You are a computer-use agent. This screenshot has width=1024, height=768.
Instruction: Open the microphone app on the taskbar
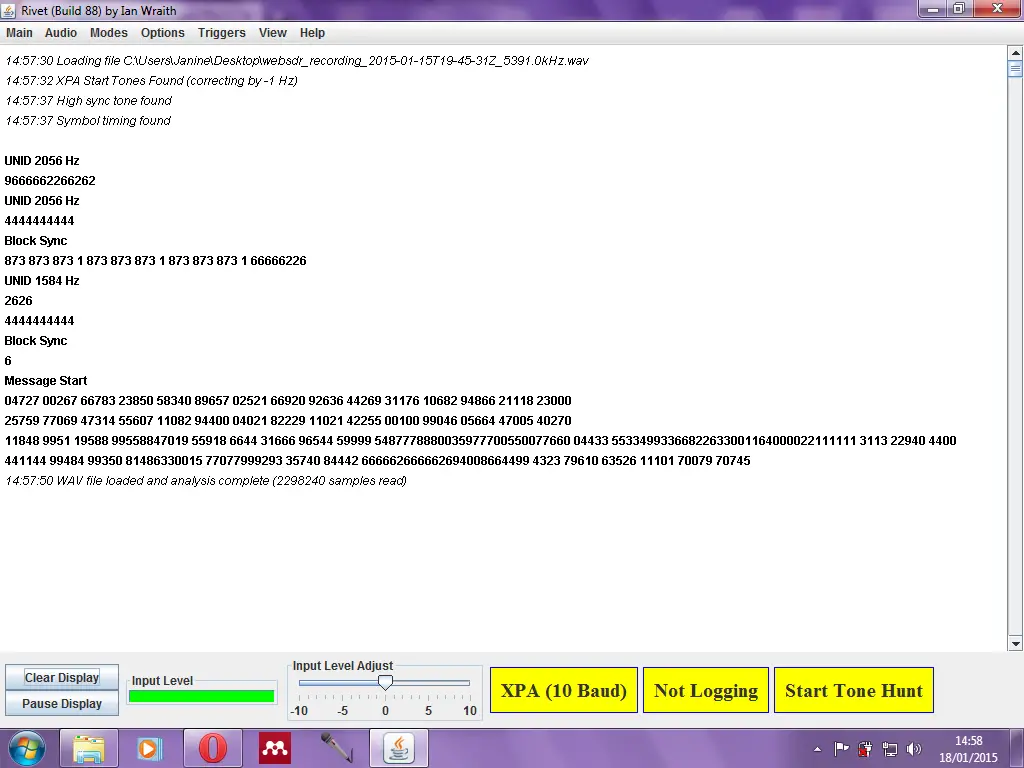tap(337, 748)
